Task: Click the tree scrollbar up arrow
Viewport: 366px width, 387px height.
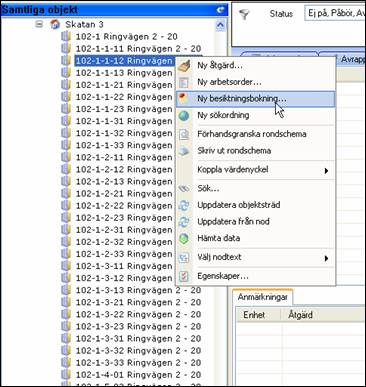Action: point(220,24)
